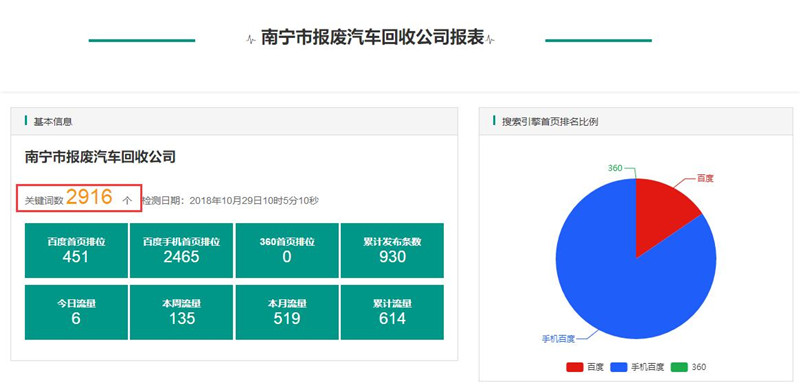Click the pulse icon right of the title
Viewport: 800px width, 389px height.
490,39
